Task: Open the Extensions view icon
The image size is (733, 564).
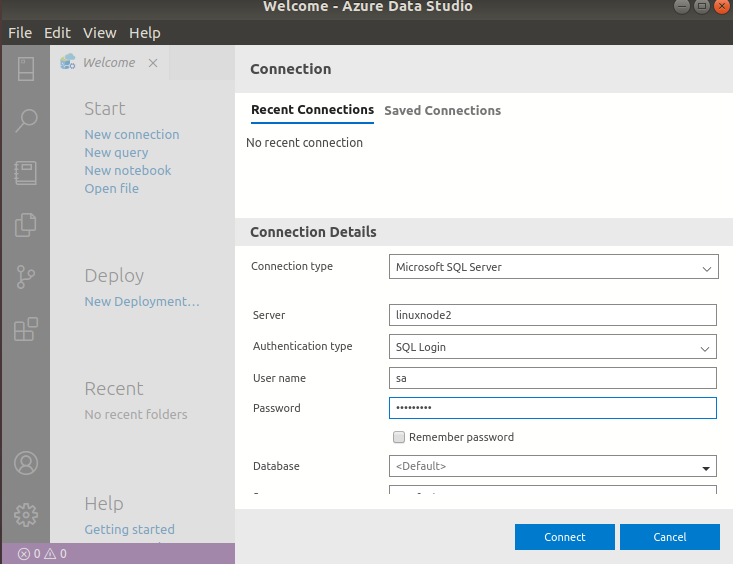Action: (26, 329)
